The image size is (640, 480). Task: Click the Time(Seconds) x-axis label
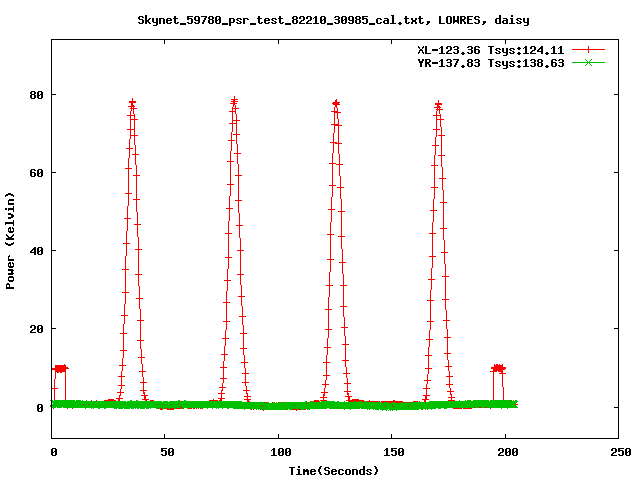pyautogui.click(x=334, y=470)
